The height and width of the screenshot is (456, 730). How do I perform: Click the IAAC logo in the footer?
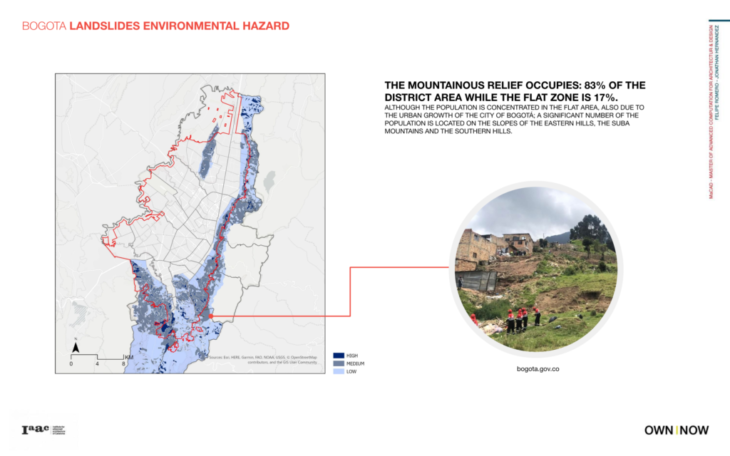point(43,430)
